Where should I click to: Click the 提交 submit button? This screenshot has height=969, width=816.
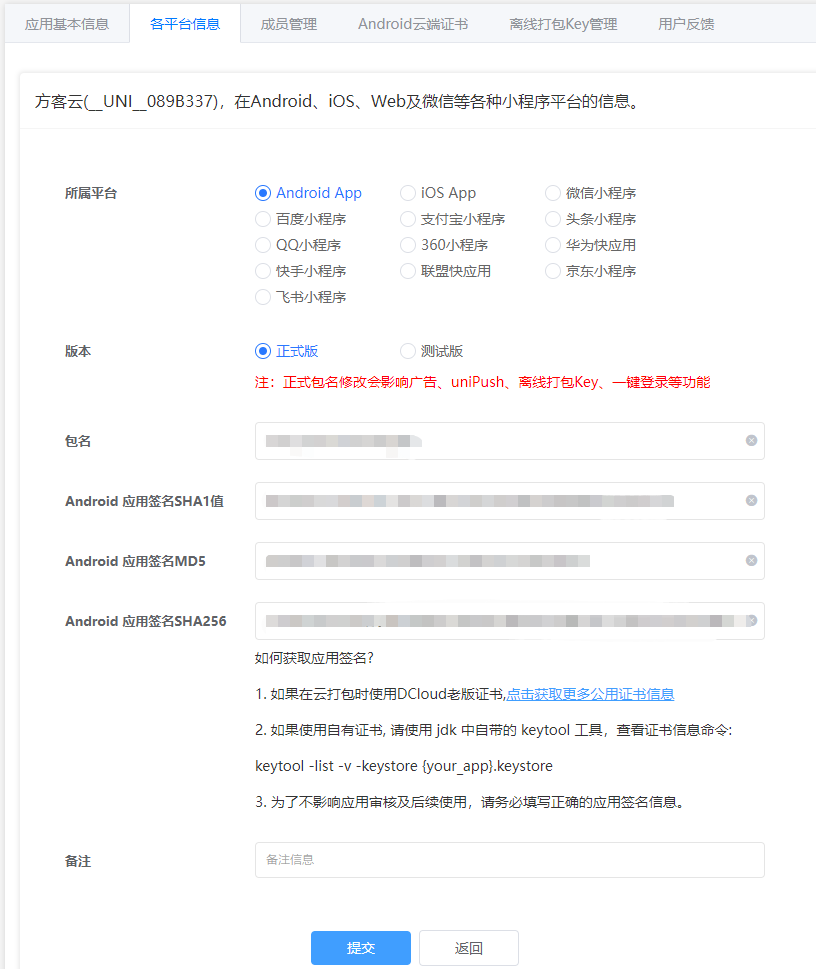pyautogui.click(x=361, y=948)
